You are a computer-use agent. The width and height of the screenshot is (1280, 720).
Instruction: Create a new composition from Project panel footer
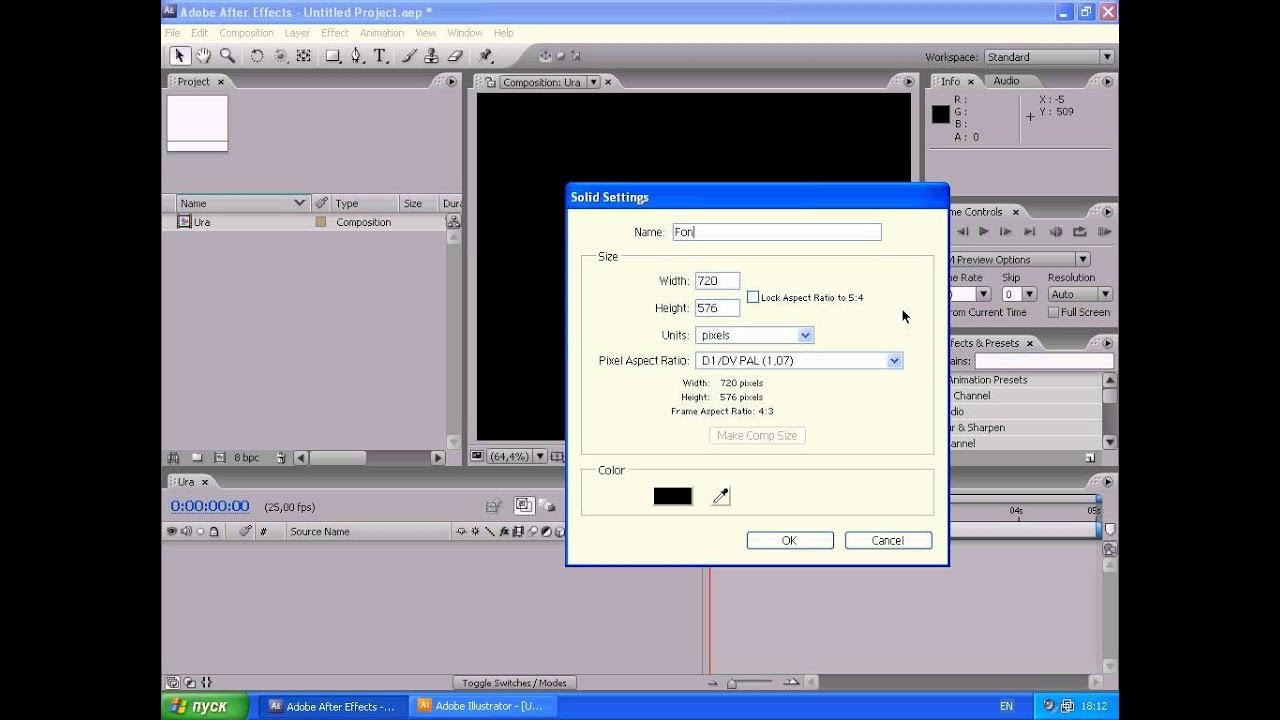pos(219,457)
